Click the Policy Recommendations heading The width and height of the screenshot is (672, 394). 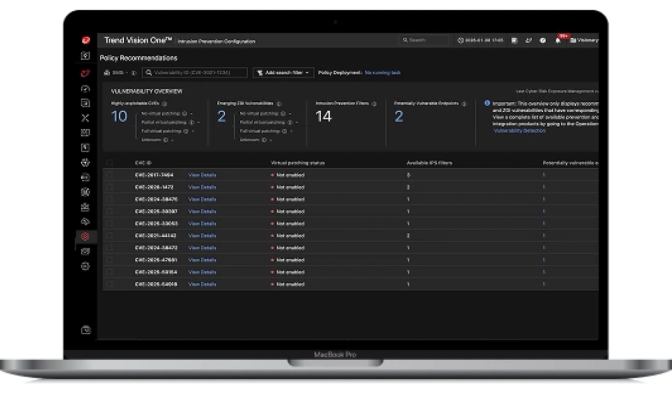point(138,58)
